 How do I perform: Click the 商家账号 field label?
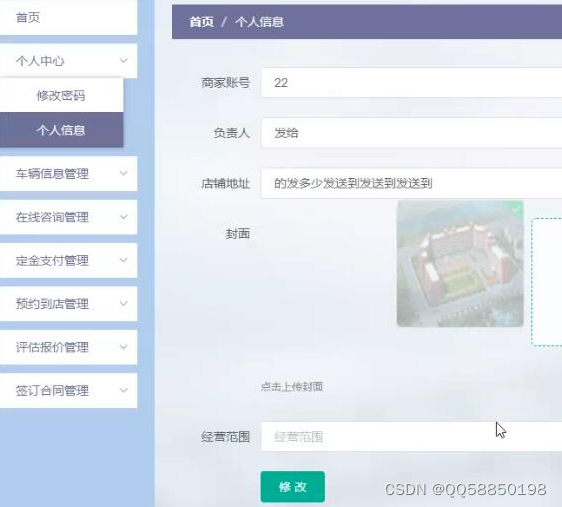(225, 83)
